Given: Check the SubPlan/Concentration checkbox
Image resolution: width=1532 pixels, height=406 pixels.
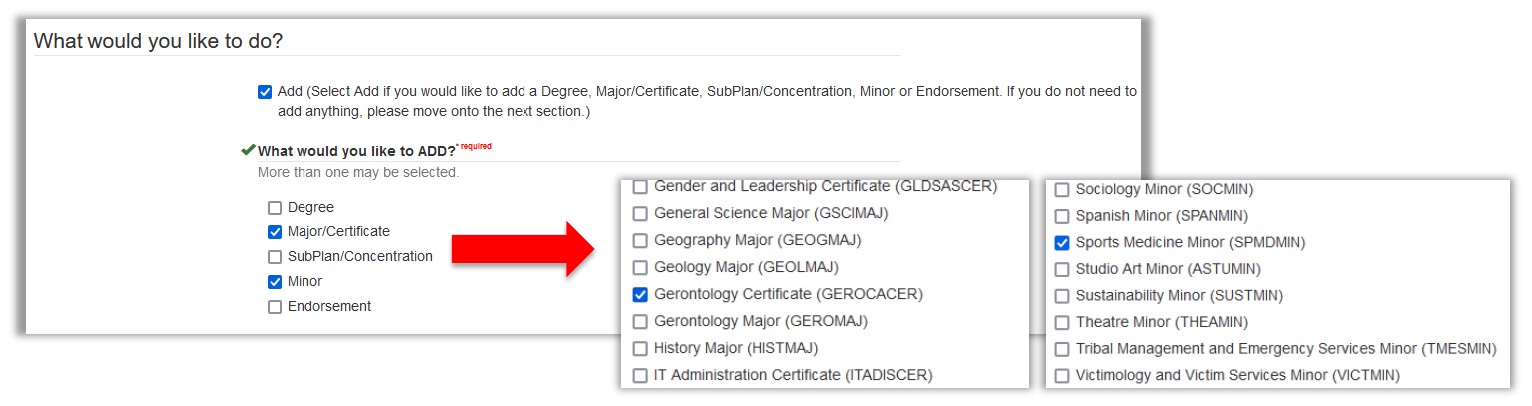Looking at the screenshot, I should point(275,257).
